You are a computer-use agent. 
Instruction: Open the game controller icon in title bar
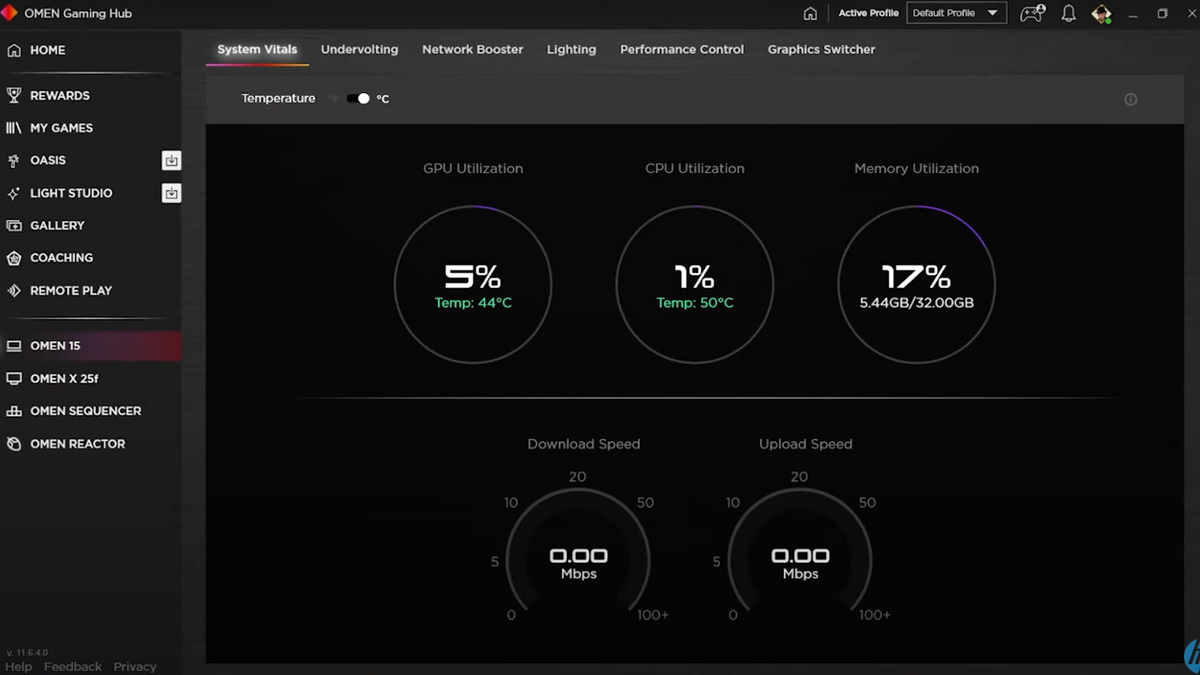click(1031, 14)
